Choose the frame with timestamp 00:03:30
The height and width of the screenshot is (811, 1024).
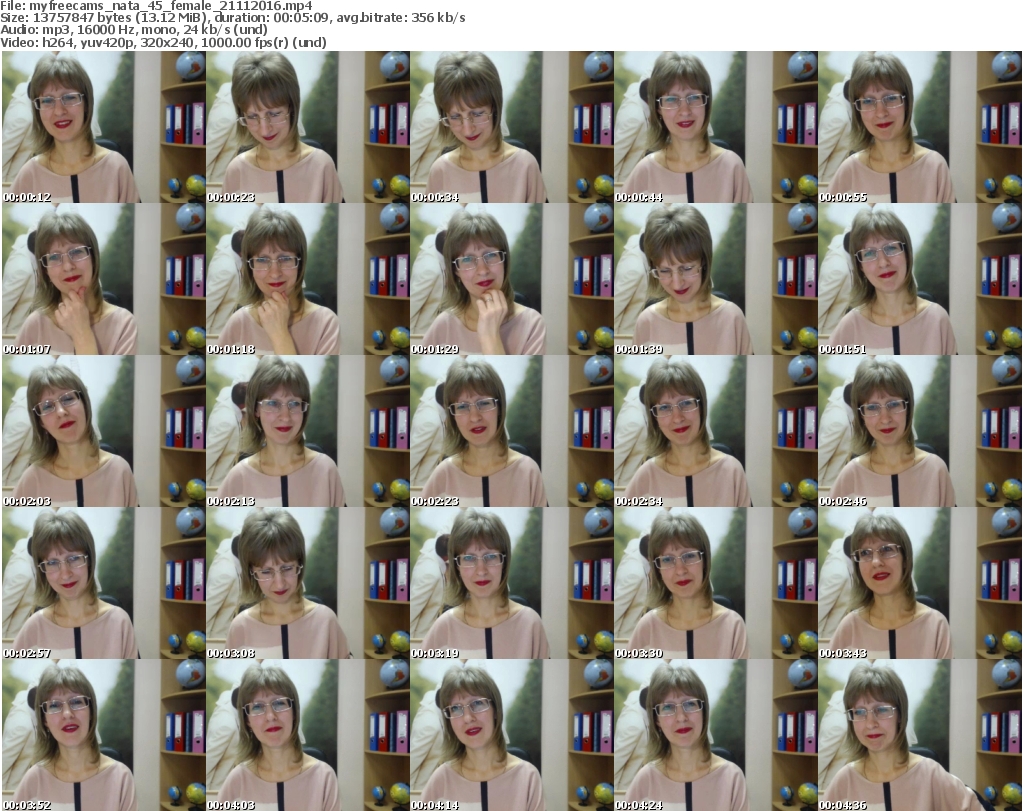(x=716, y=583)
